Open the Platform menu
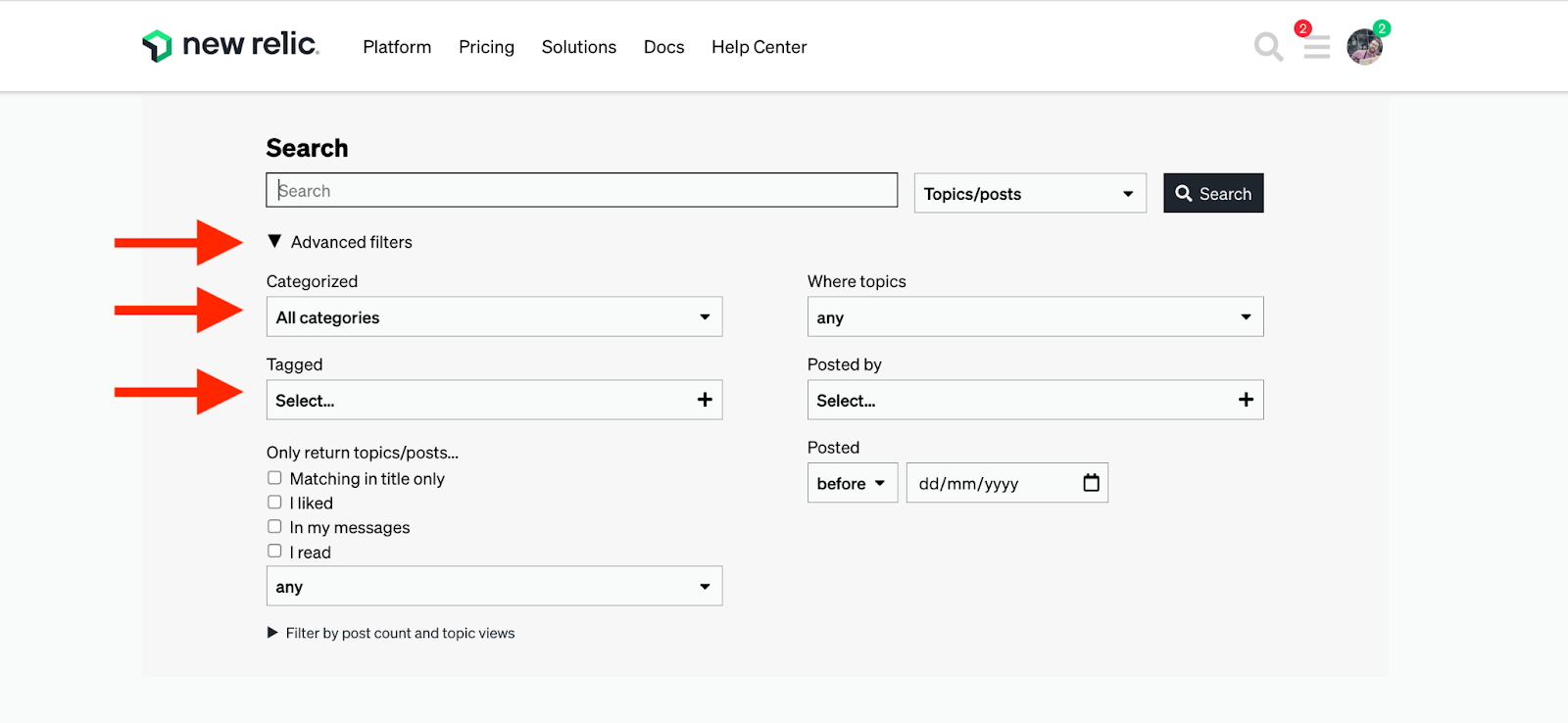This screenshot has width=1568, height=723. [x=397, y=47]
